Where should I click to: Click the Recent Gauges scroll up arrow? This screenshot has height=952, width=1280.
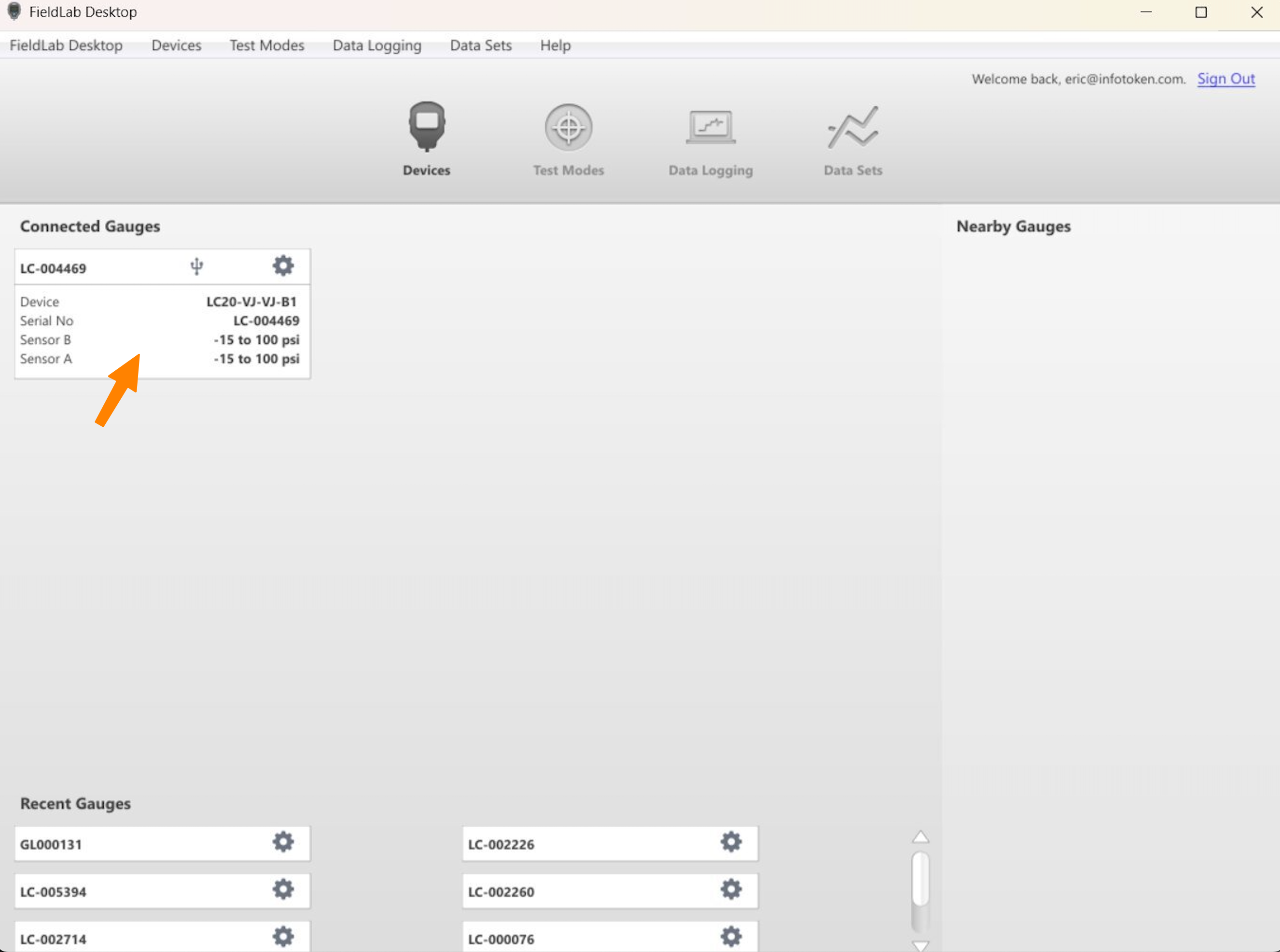(920, 837)
